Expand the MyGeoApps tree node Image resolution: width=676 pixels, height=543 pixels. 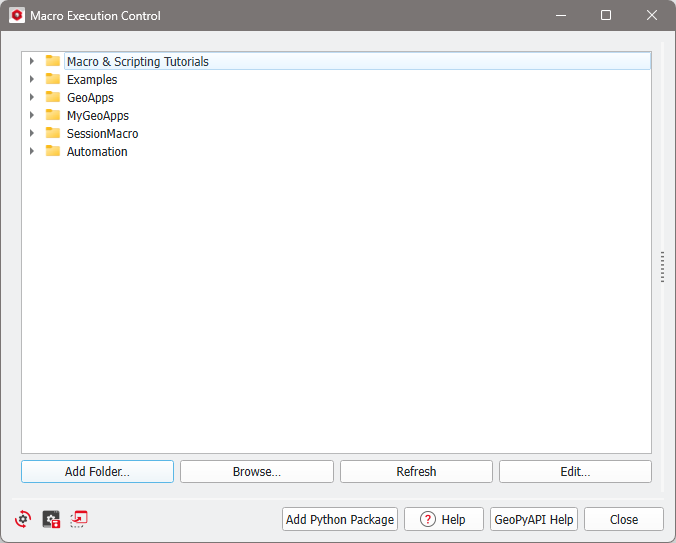point(31,115)
